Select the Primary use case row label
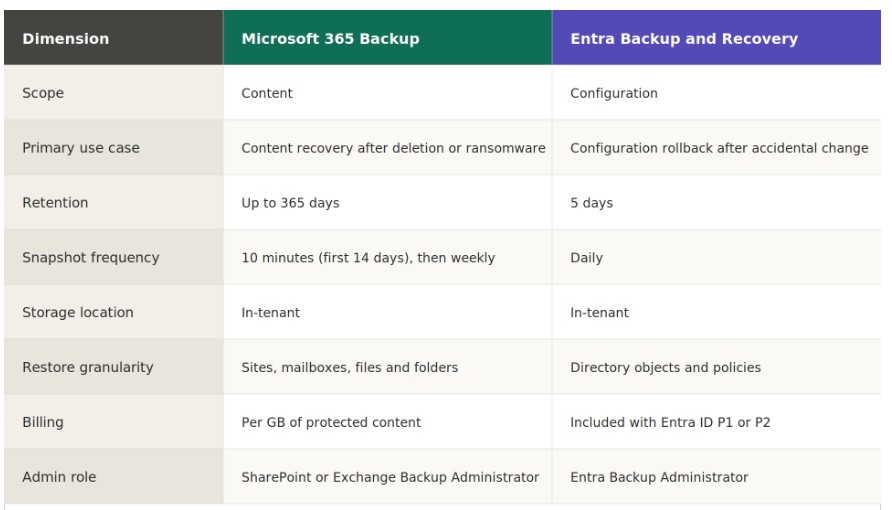Viewport: 892px width, 510px height. (81, 148)
